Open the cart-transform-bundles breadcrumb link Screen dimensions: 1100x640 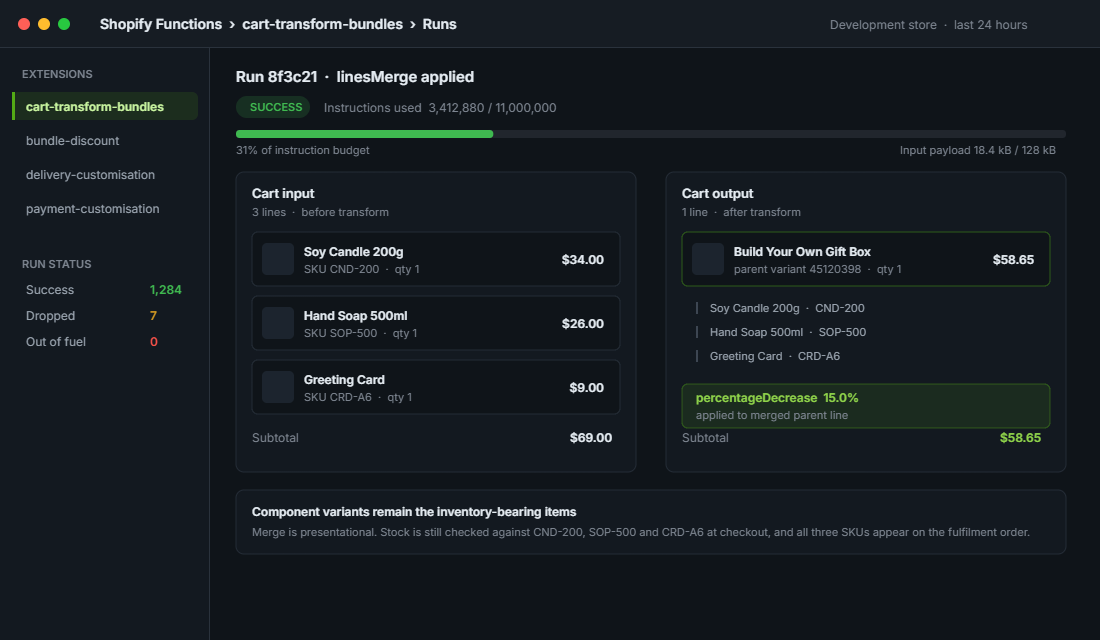pos(323,24)
